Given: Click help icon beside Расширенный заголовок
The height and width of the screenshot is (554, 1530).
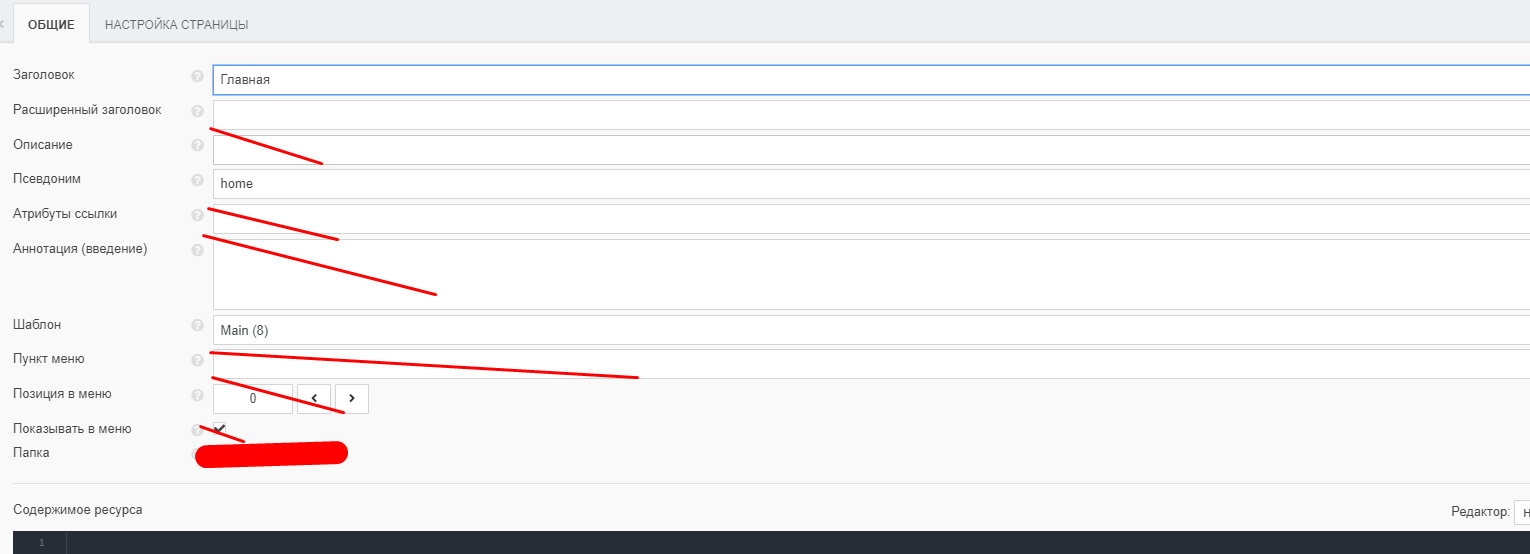Looking at the screenshot, I should (x=197, y=111).
